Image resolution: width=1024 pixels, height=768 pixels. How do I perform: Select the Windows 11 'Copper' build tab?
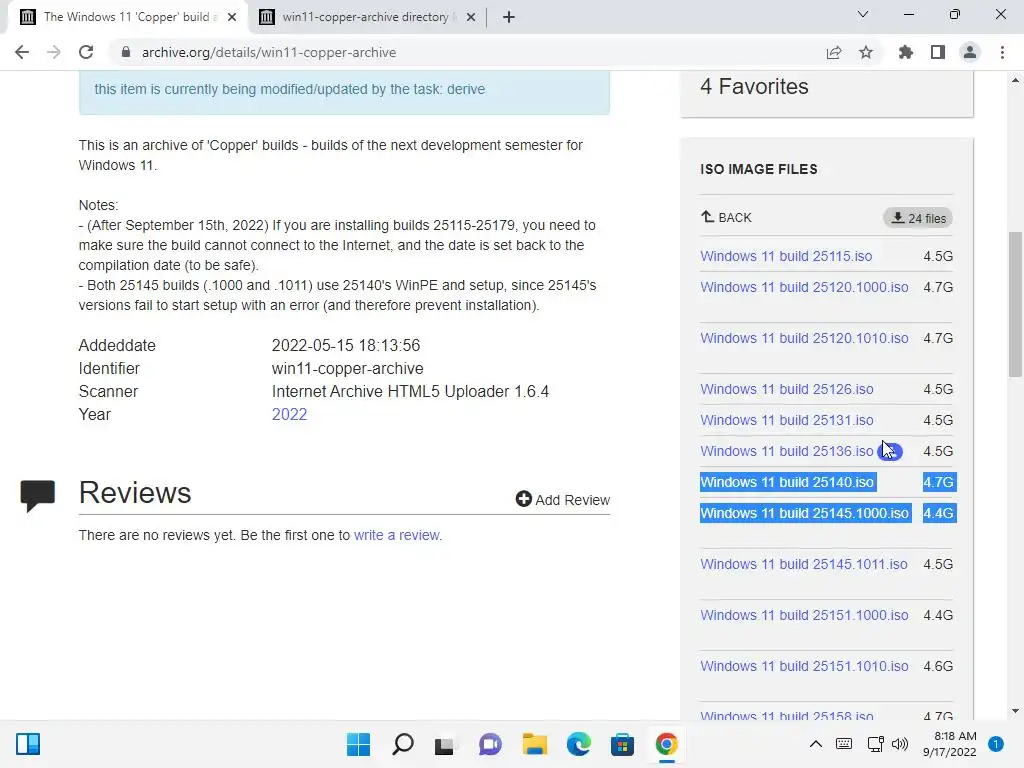[x=127, y=17]
